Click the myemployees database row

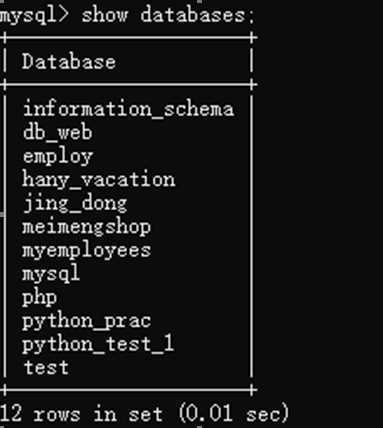87,251
